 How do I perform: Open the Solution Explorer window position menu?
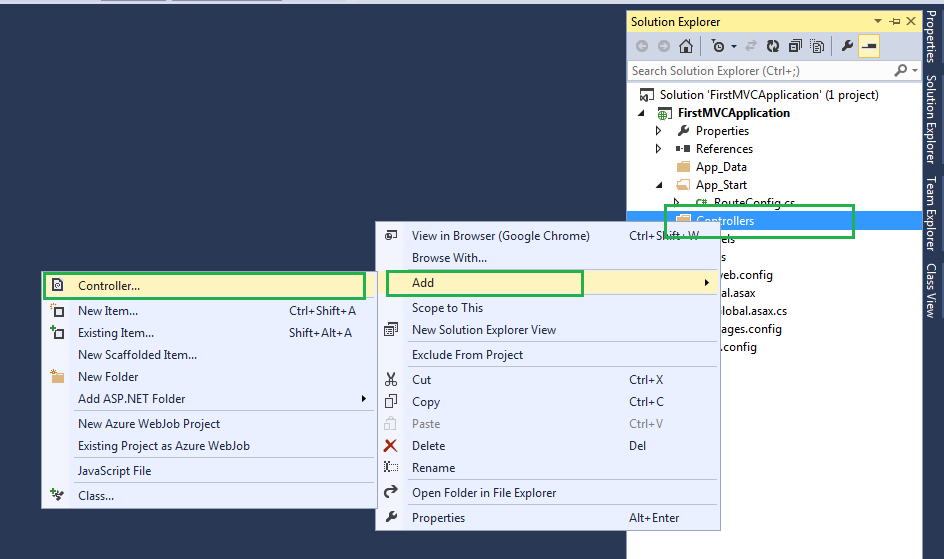click(x=878, y=22)
